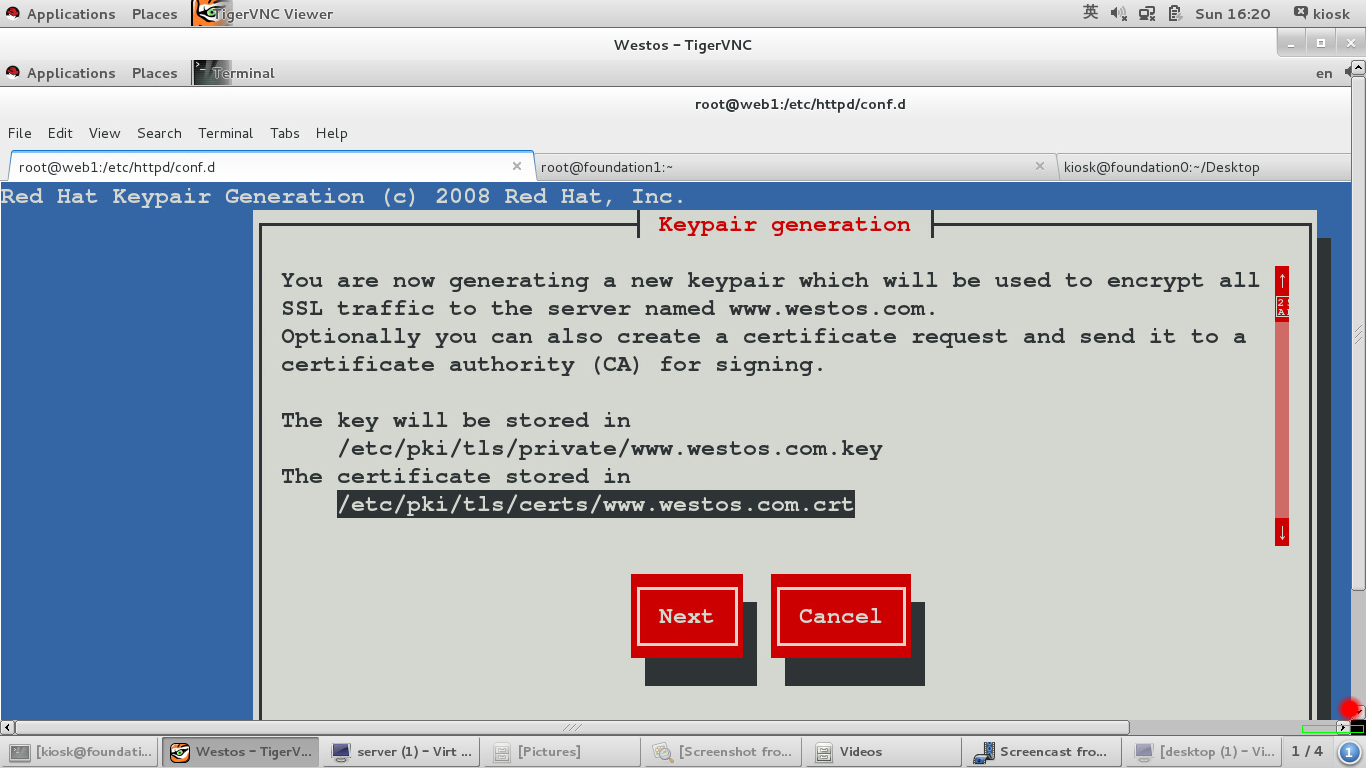Close the root@foundation1 terminal tab
This screenshot has height=768, width=1366.
tap(1040, 166)
